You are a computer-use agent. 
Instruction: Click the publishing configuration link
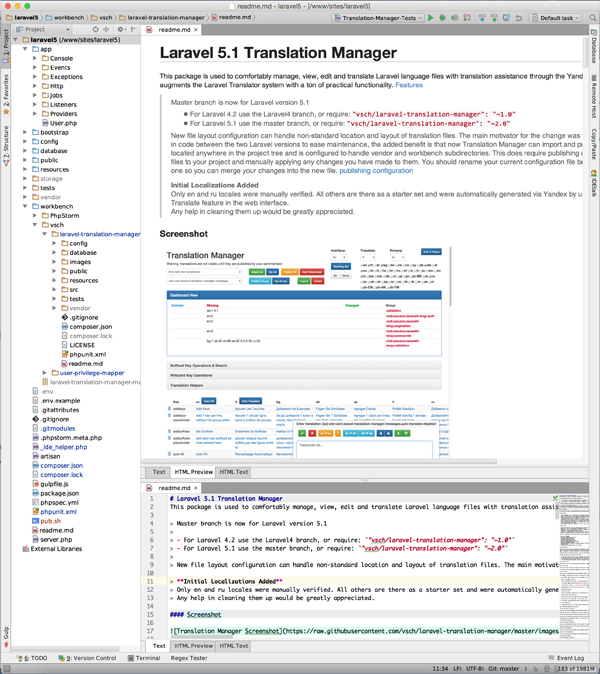pyautogui.click(x=375, y=171)
